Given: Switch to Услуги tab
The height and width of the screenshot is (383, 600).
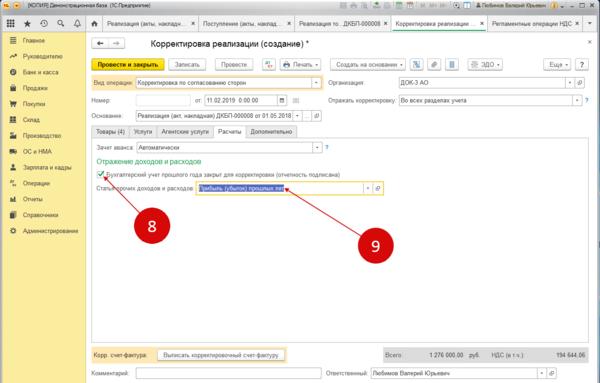Looking at the screenshot, I should pos(143,132).
